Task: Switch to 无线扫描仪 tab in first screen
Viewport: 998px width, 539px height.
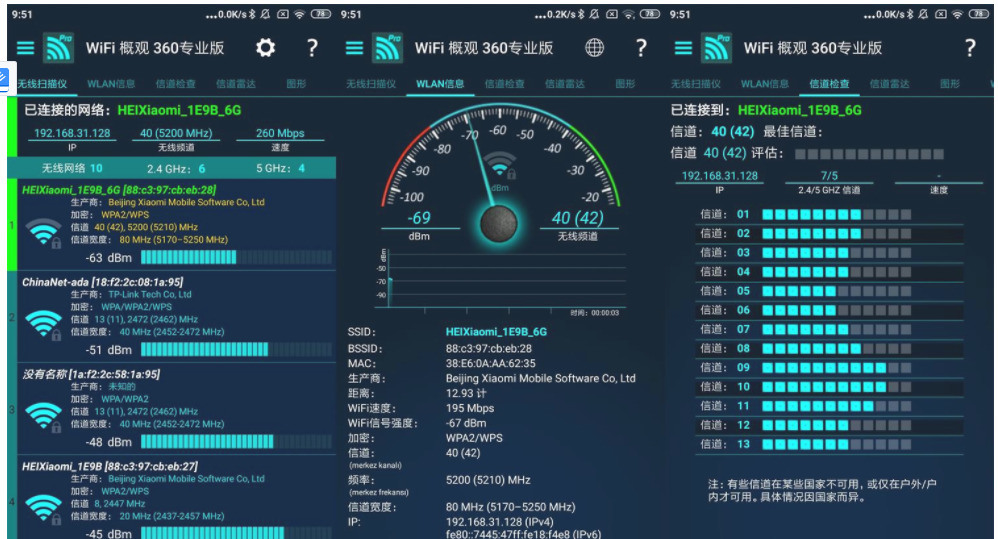Action: 42,84
